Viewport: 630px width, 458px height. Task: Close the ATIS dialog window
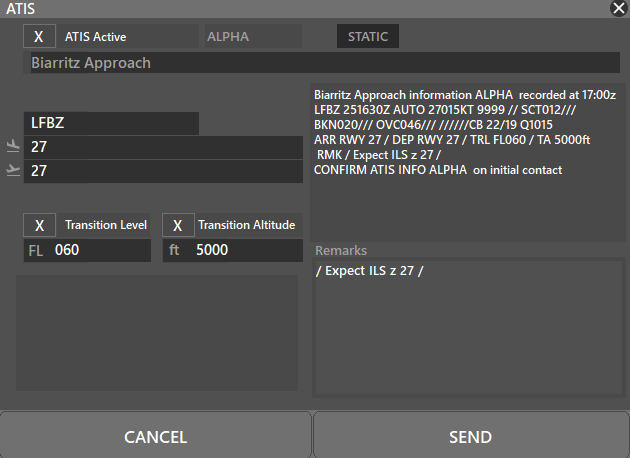point(619,8)
